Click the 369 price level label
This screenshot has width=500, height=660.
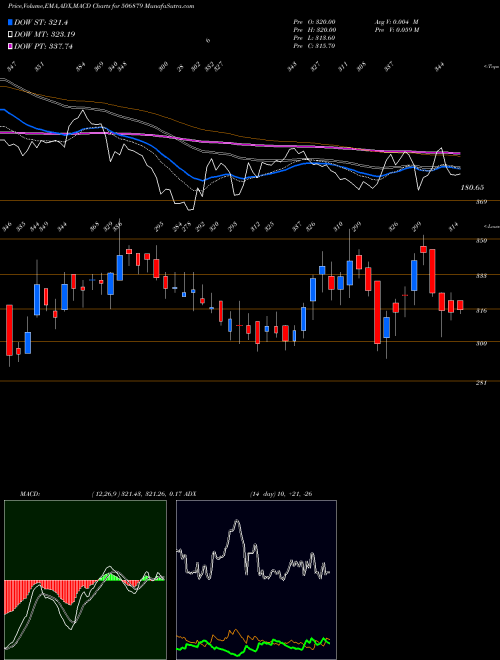pos(481,202)
